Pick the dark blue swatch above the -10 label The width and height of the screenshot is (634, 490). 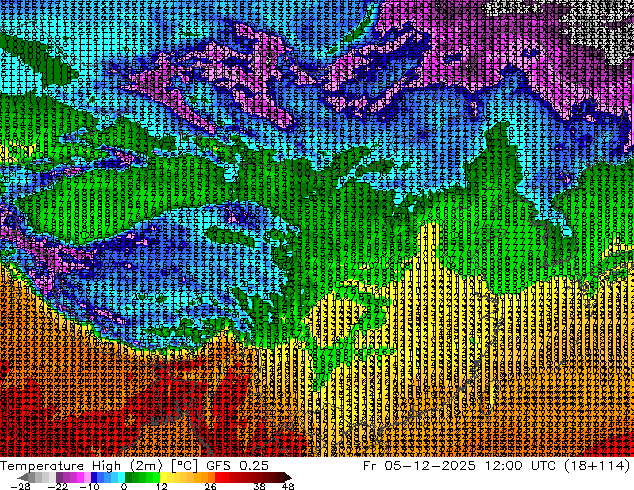94,477
